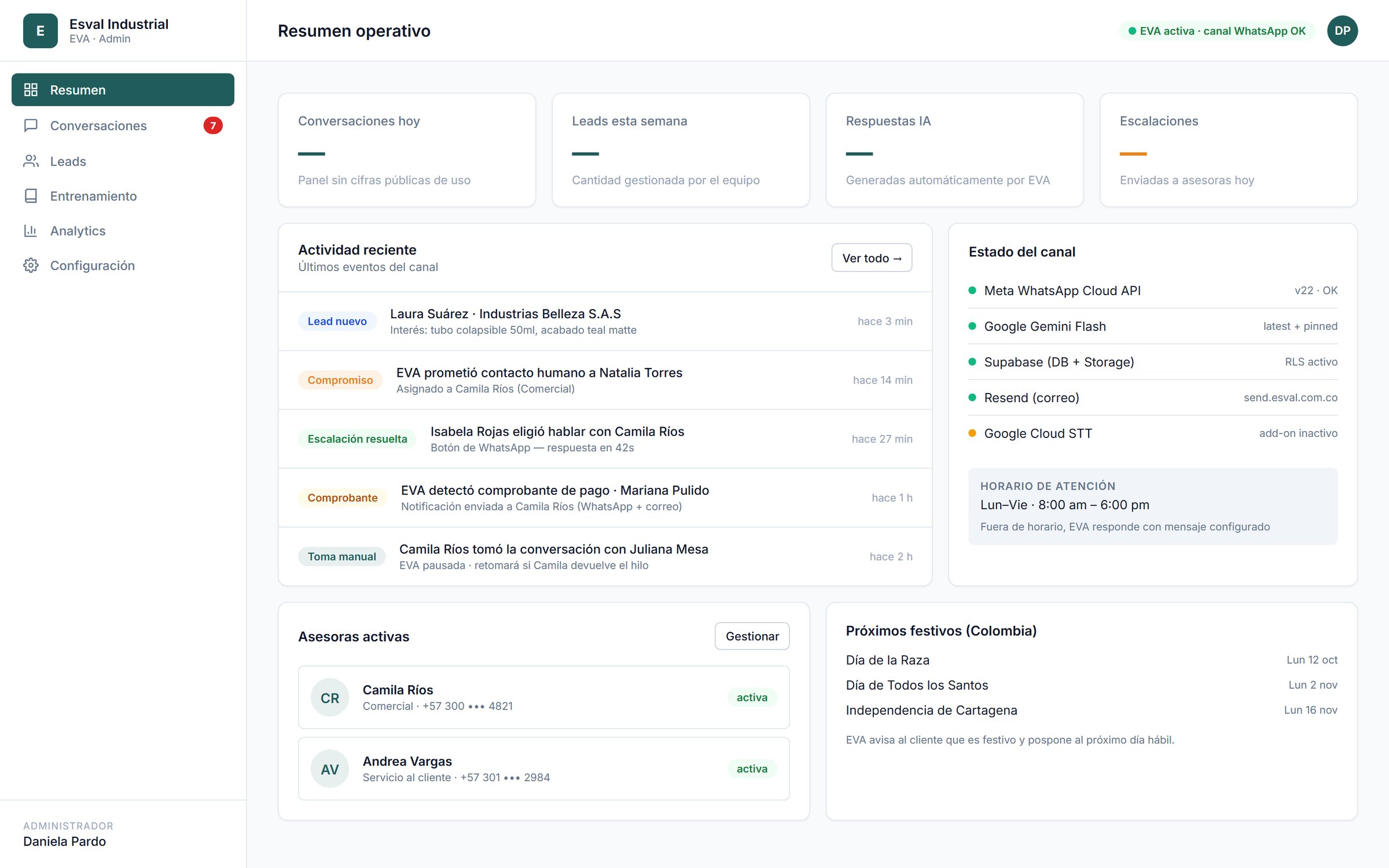The width and height of the screenshot is (1389, 868).
Task: Open the Escalaciones card
Action: pyautogui.click(x=1228, y=150)
